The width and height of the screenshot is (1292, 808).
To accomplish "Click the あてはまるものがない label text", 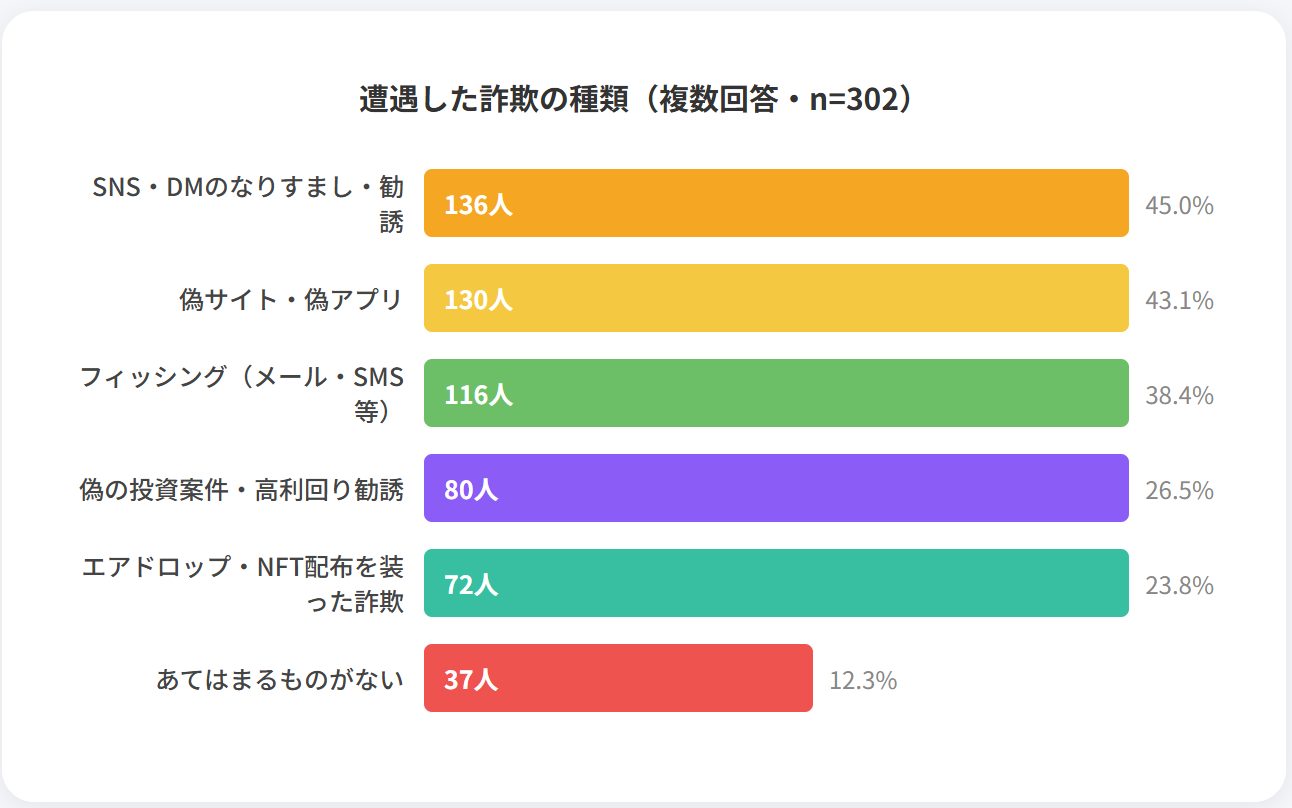I will point(280,680).
